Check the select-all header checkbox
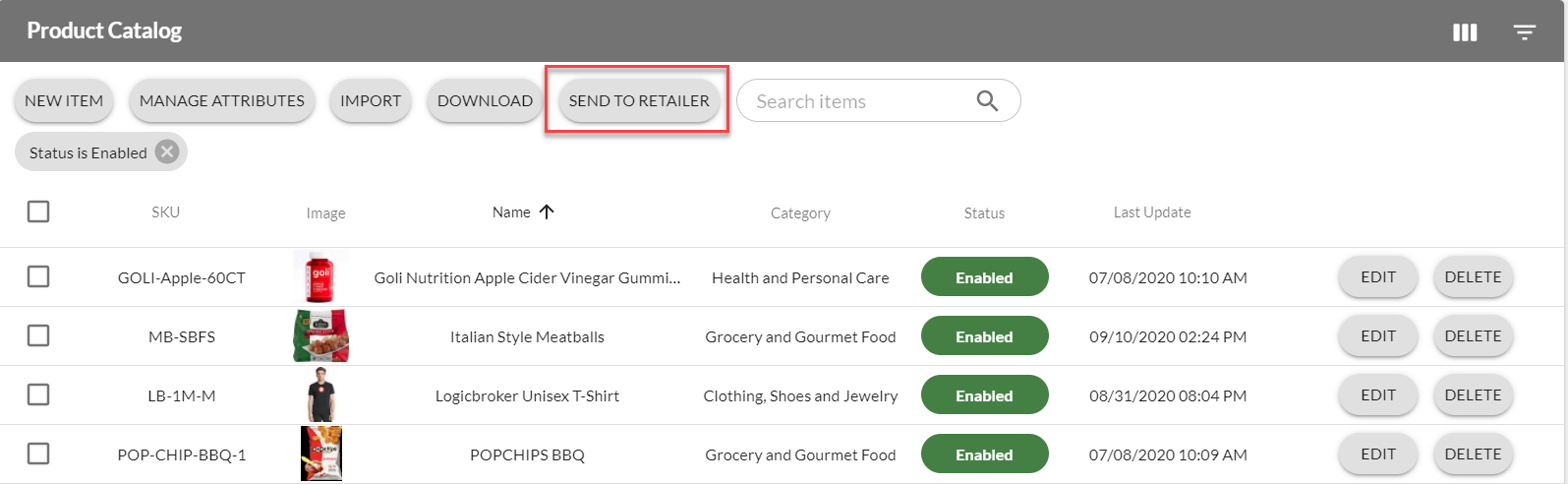This screenshot has height=484, width=1568. pyautogui.click(x=38, y=212)
